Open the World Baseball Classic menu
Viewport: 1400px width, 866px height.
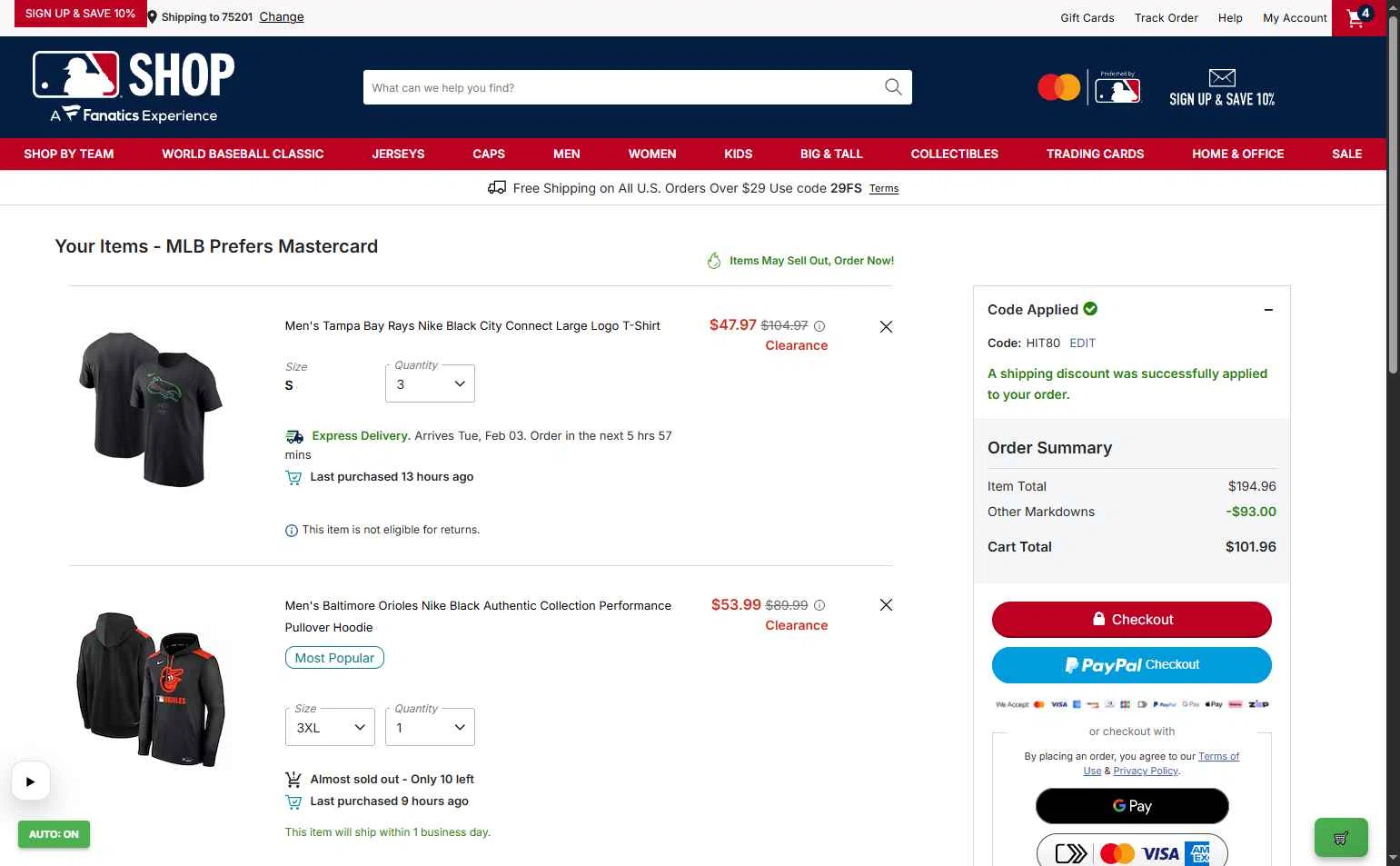pyautogui.click(x=243, y=154)
